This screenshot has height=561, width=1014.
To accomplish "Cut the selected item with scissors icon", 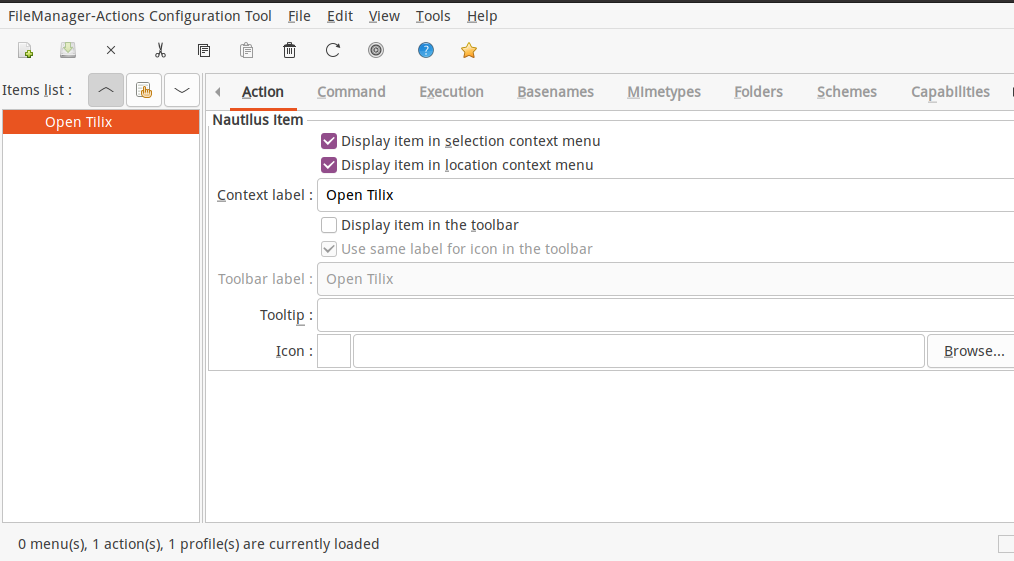I will coord(160,50).
